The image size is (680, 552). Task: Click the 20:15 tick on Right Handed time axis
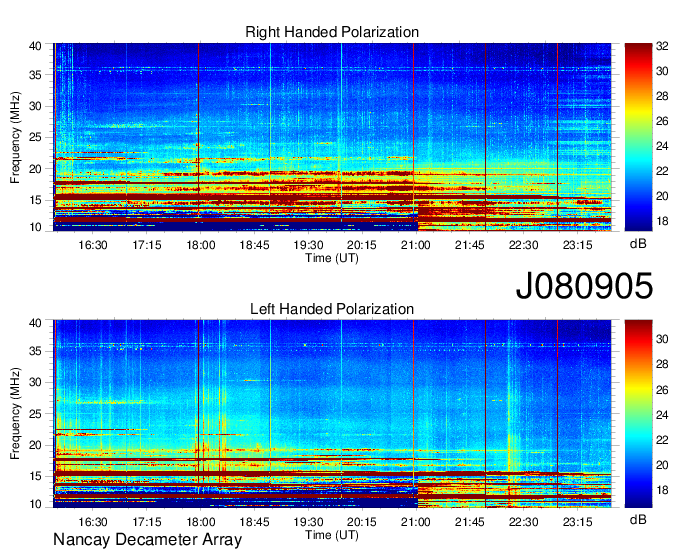click(362, 245)
